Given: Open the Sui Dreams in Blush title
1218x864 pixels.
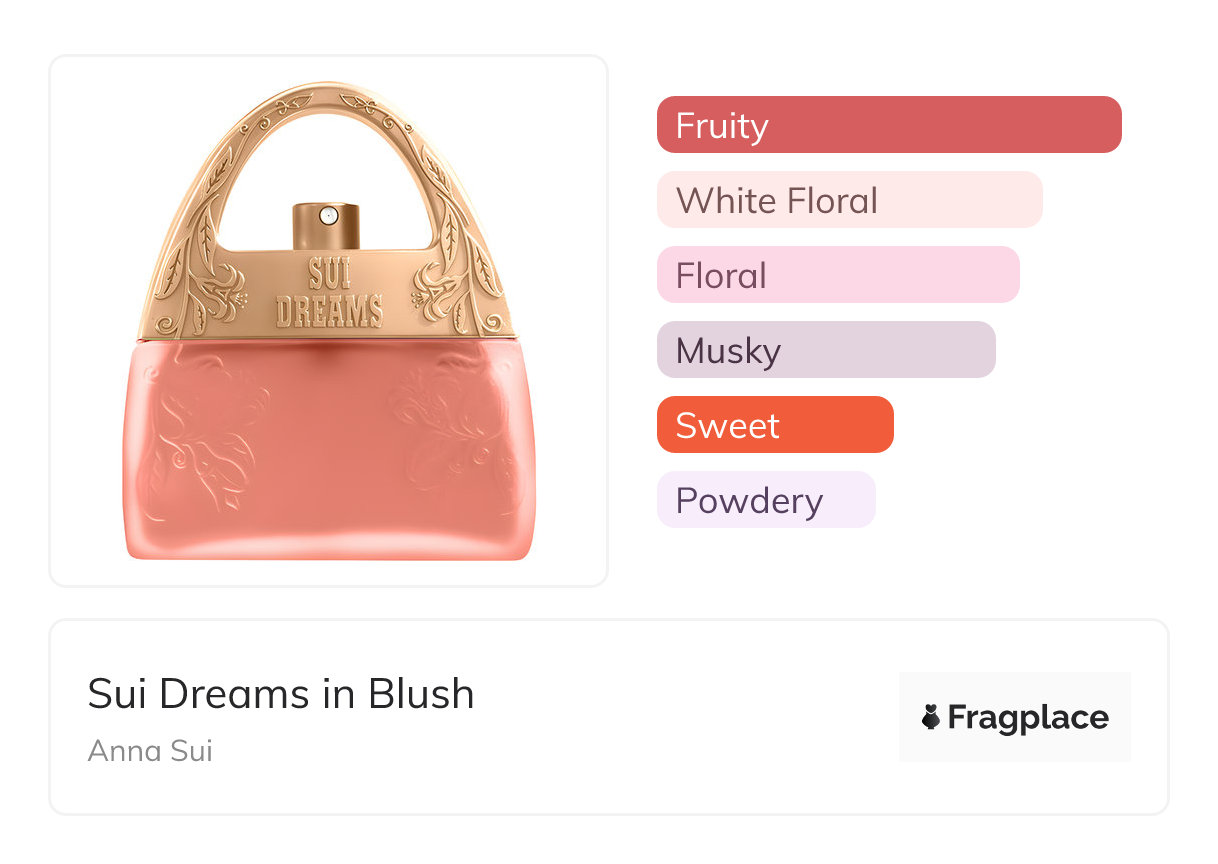Looking at the screenshot, I should pyautogui.click(x=281, y=694).
